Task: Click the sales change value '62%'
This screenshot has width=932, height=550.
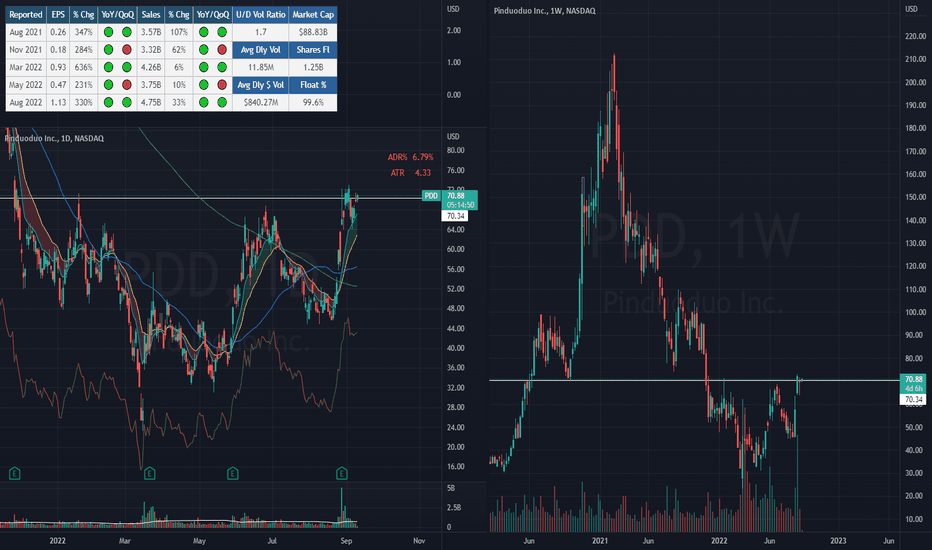Action: coord(179,50)
